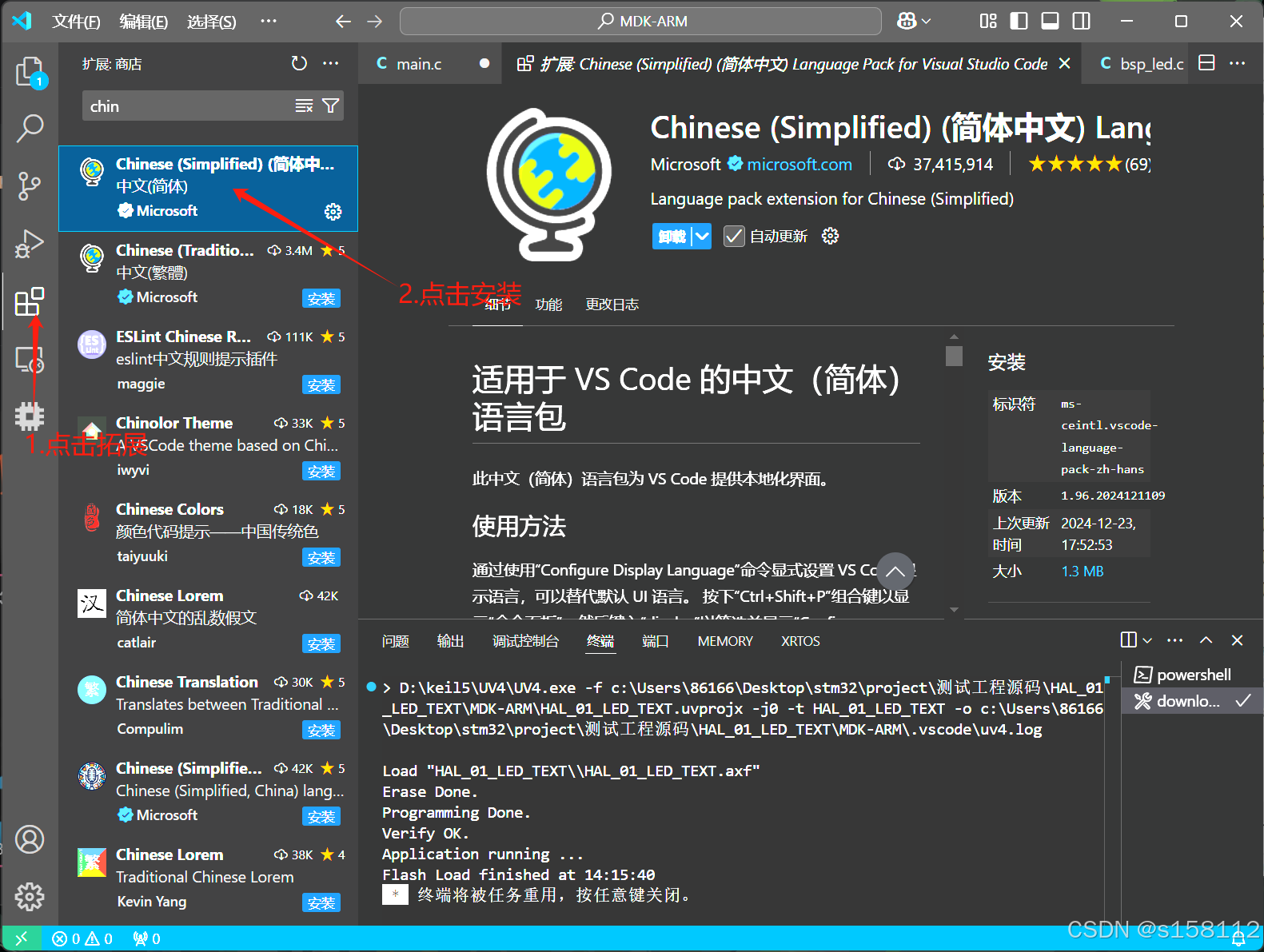Image resolution: width=1264 pixels, height=952 pixels.
Task: Close the Chinese Language Pack extension tab
Action: coord(1064,63)
